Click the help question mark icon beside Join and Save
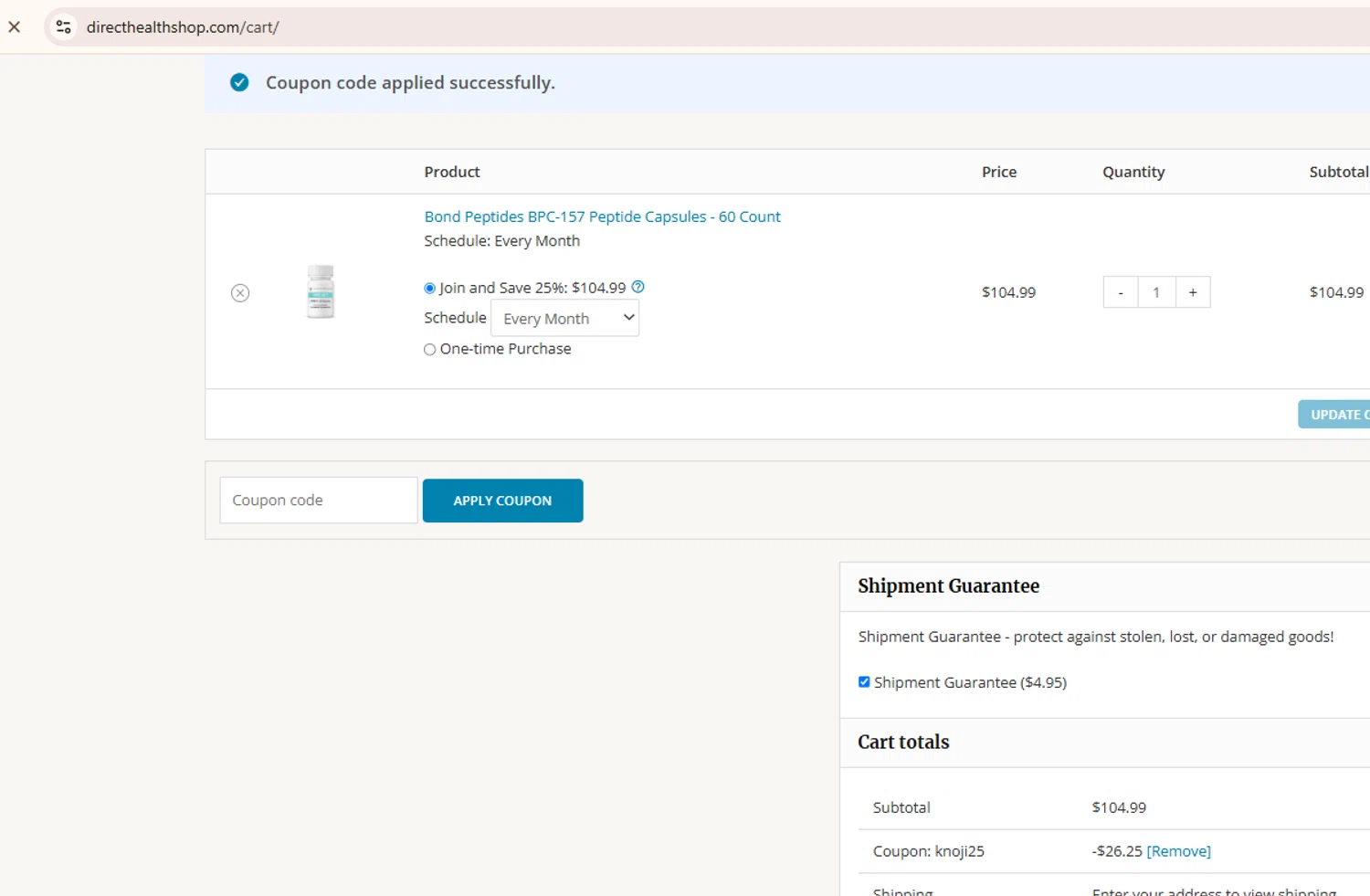 click(638, 287)
